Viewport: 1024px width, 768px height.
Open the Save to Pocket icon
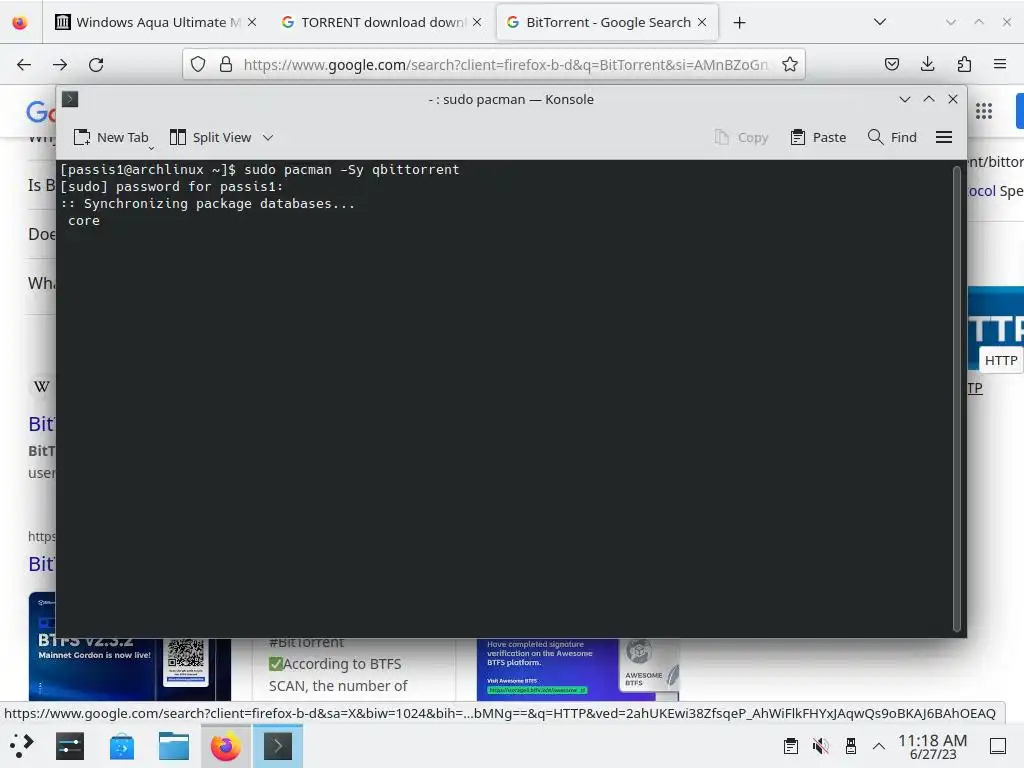pyautogui.click(x=891, y=64)
